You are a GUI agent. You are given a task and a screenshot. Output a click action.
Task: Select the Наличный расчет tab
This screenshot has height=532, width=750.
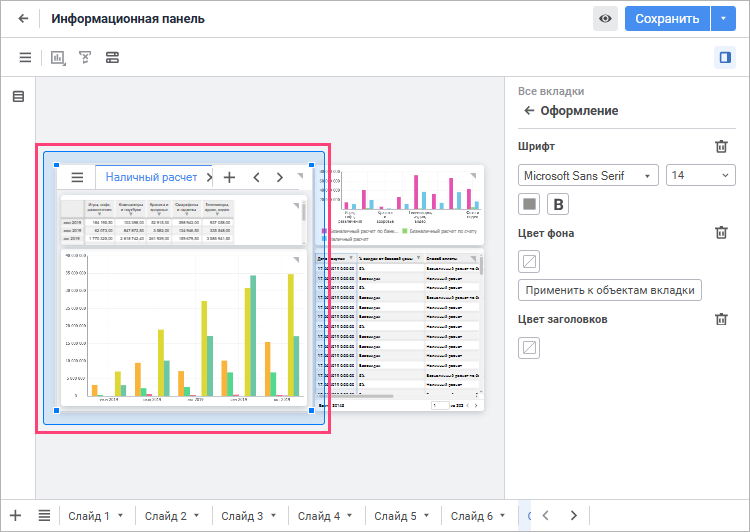pyautogui.click(x=151, y=177)
